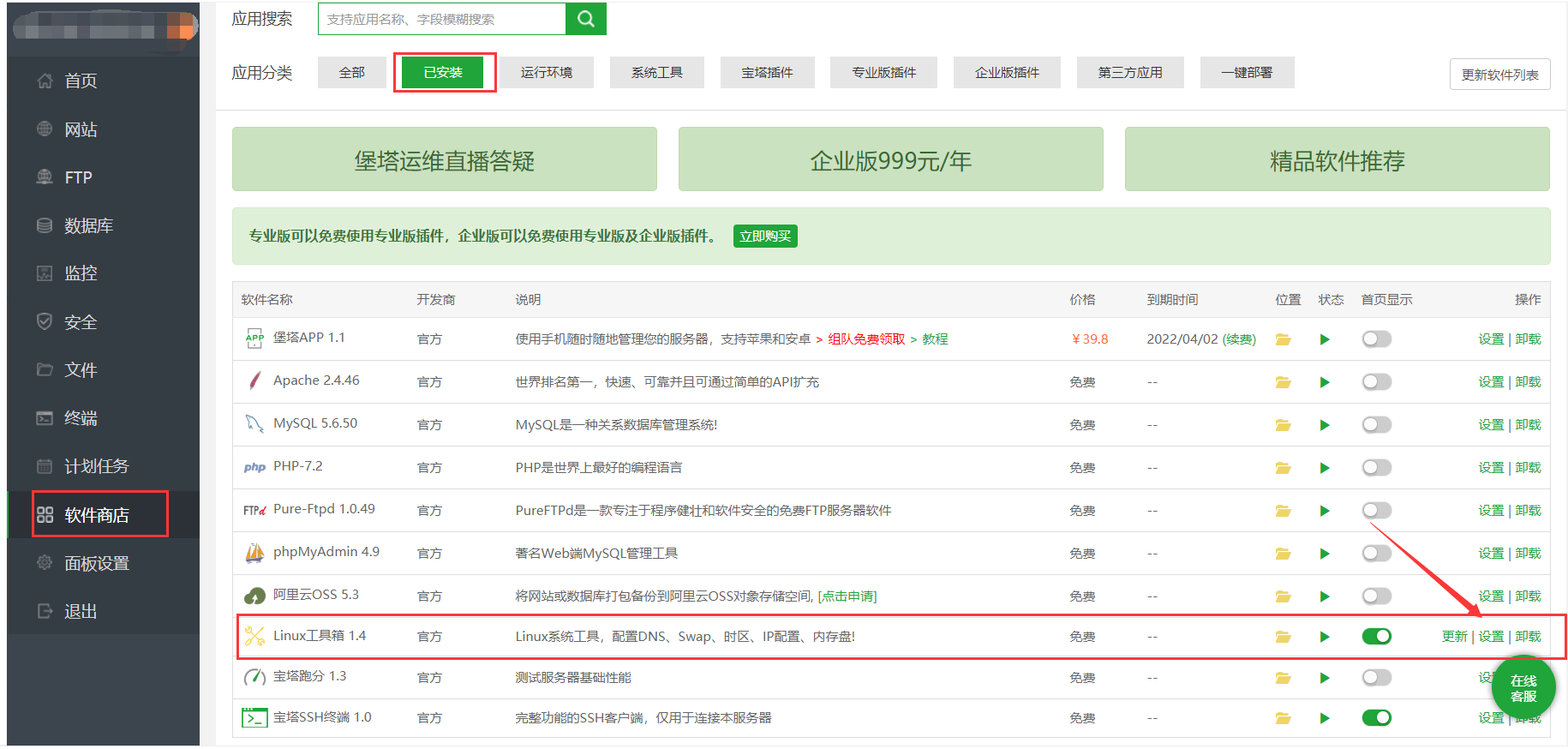This screenshot has height=749, width=1568.
Task: Open 数据库 in the sidebar
Action: [x=103, y=225]
